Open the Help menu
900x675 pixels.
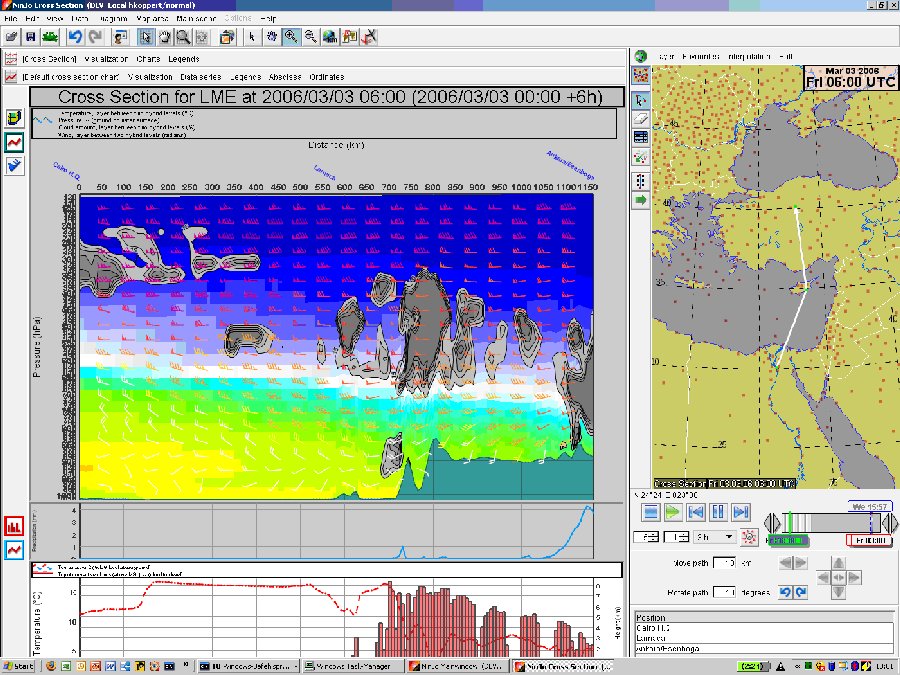[268, 19]
